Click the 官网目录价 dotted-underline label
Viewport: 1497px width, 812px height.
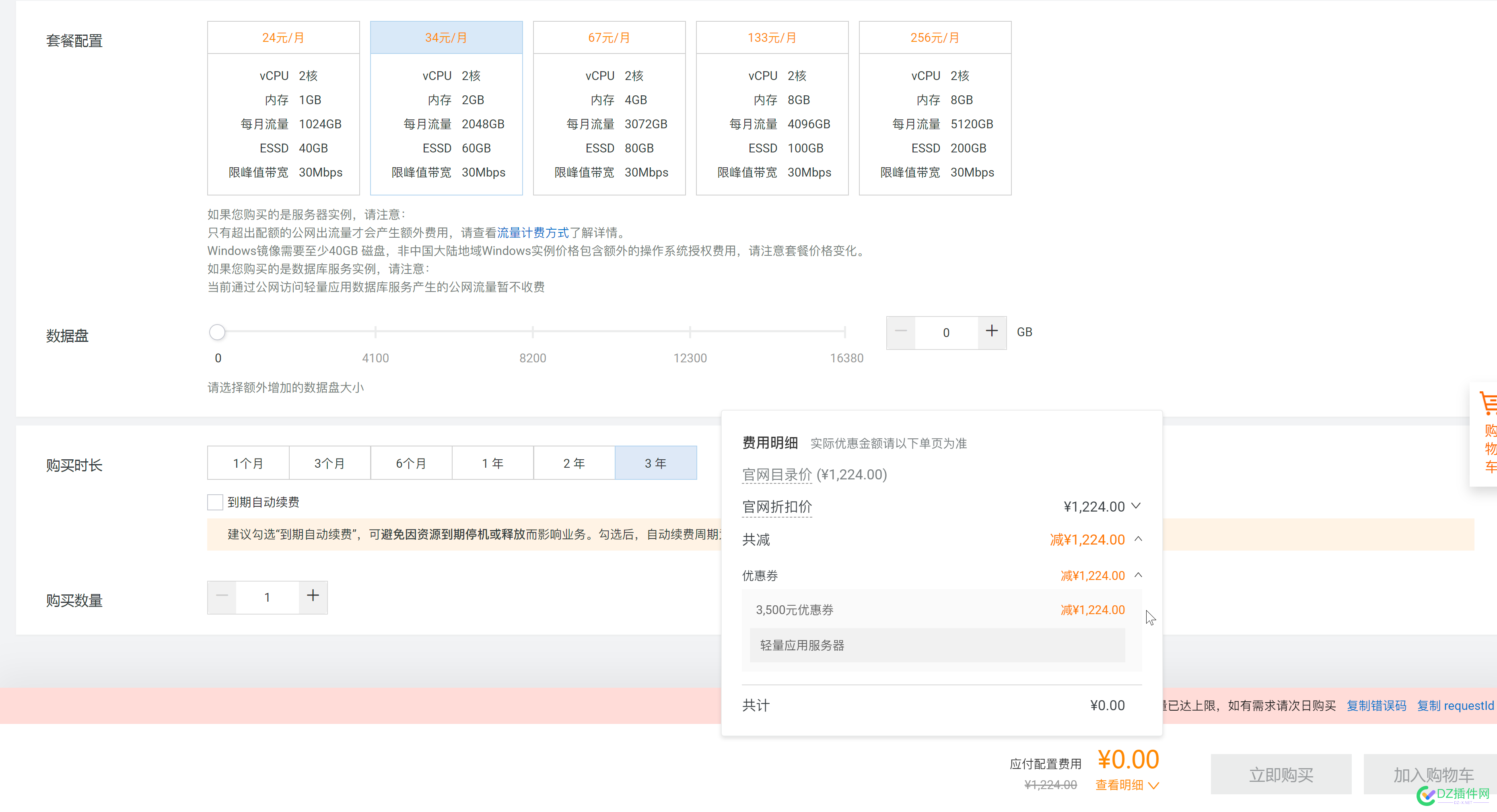click(777, 475)
